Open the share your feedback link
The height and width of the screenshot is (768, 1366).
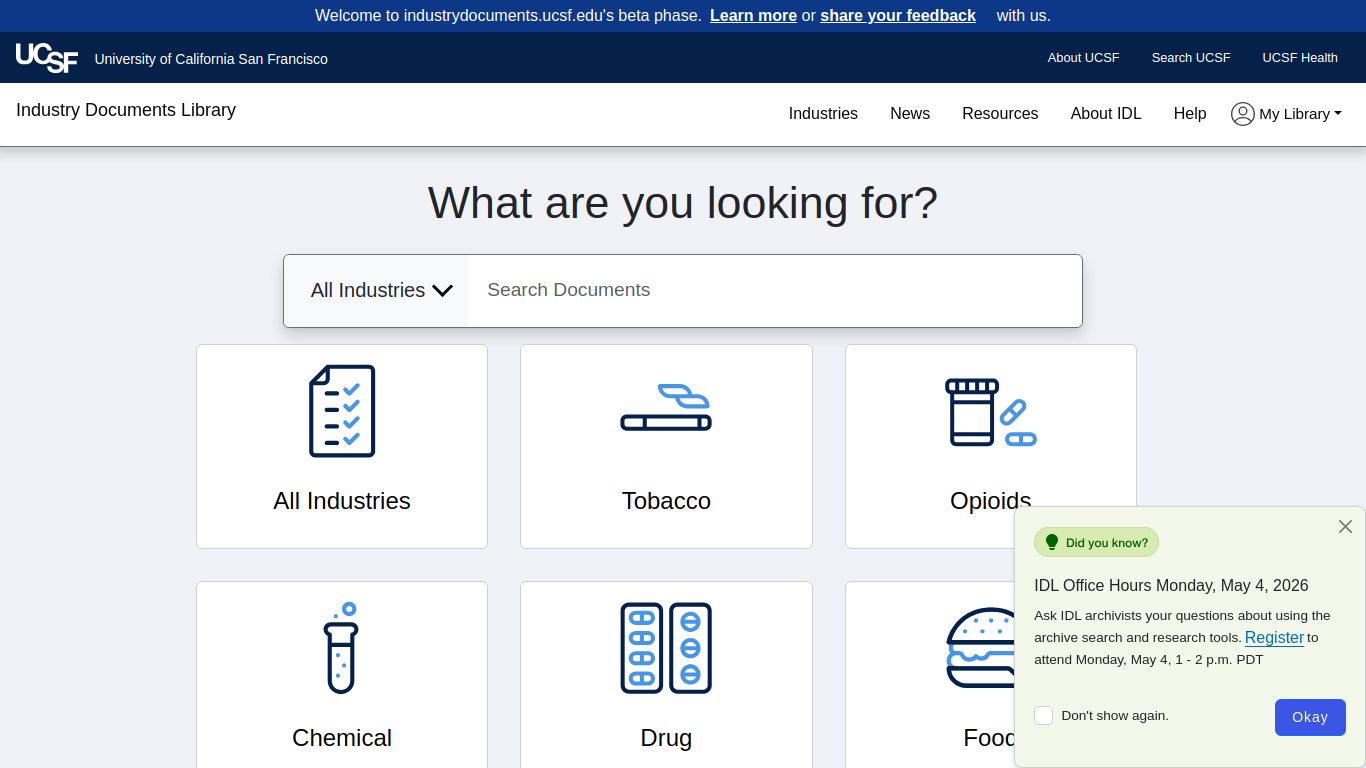[x=898, y=15]
